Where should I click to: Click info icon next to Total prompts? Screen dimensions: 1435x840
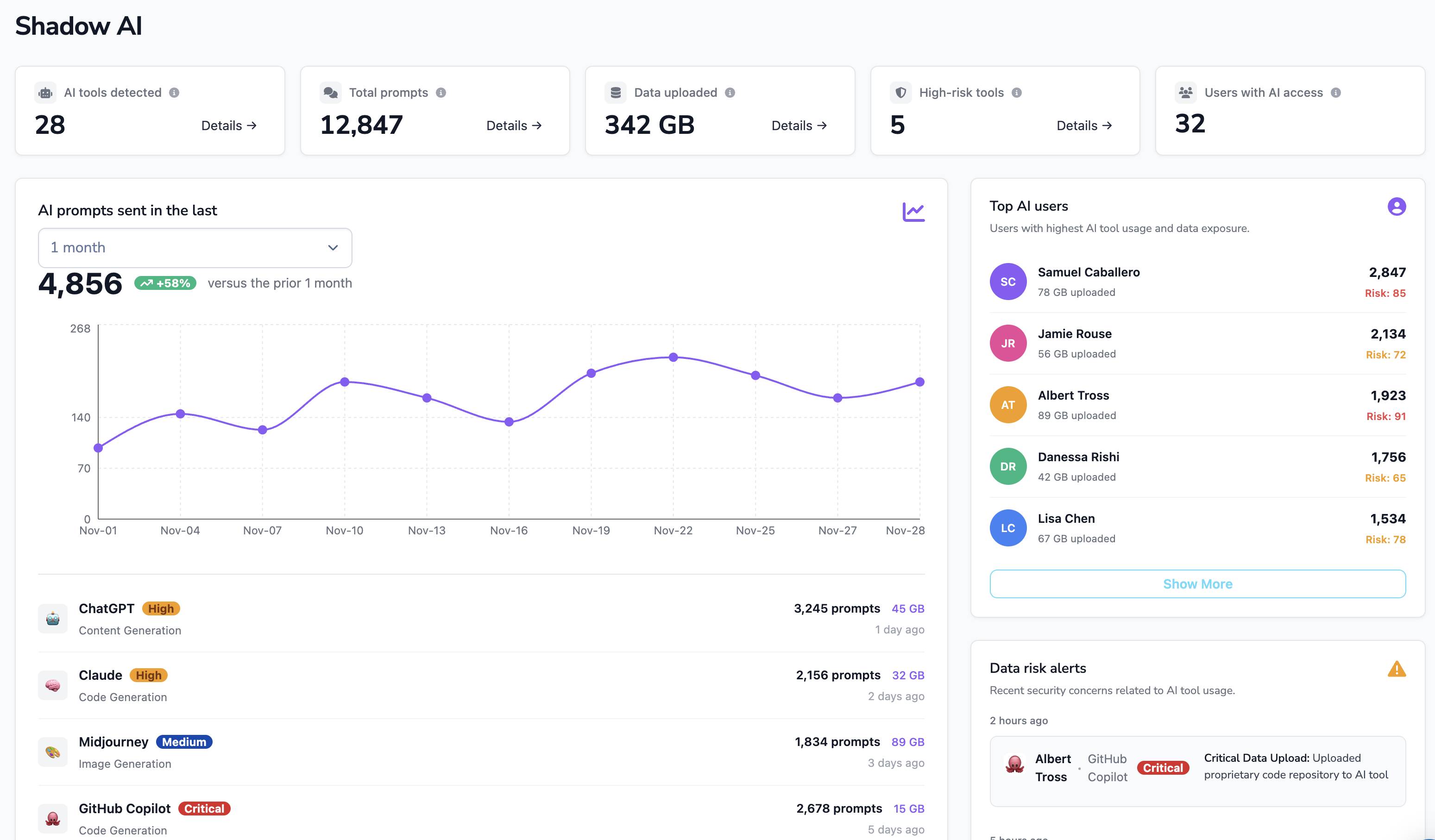441,93
